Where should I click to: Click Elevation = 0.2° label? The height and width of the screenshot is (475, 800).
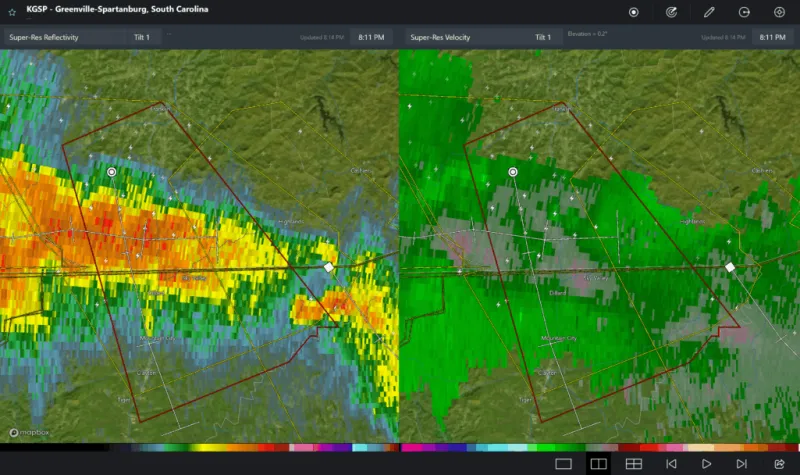(x=587, y=34)
